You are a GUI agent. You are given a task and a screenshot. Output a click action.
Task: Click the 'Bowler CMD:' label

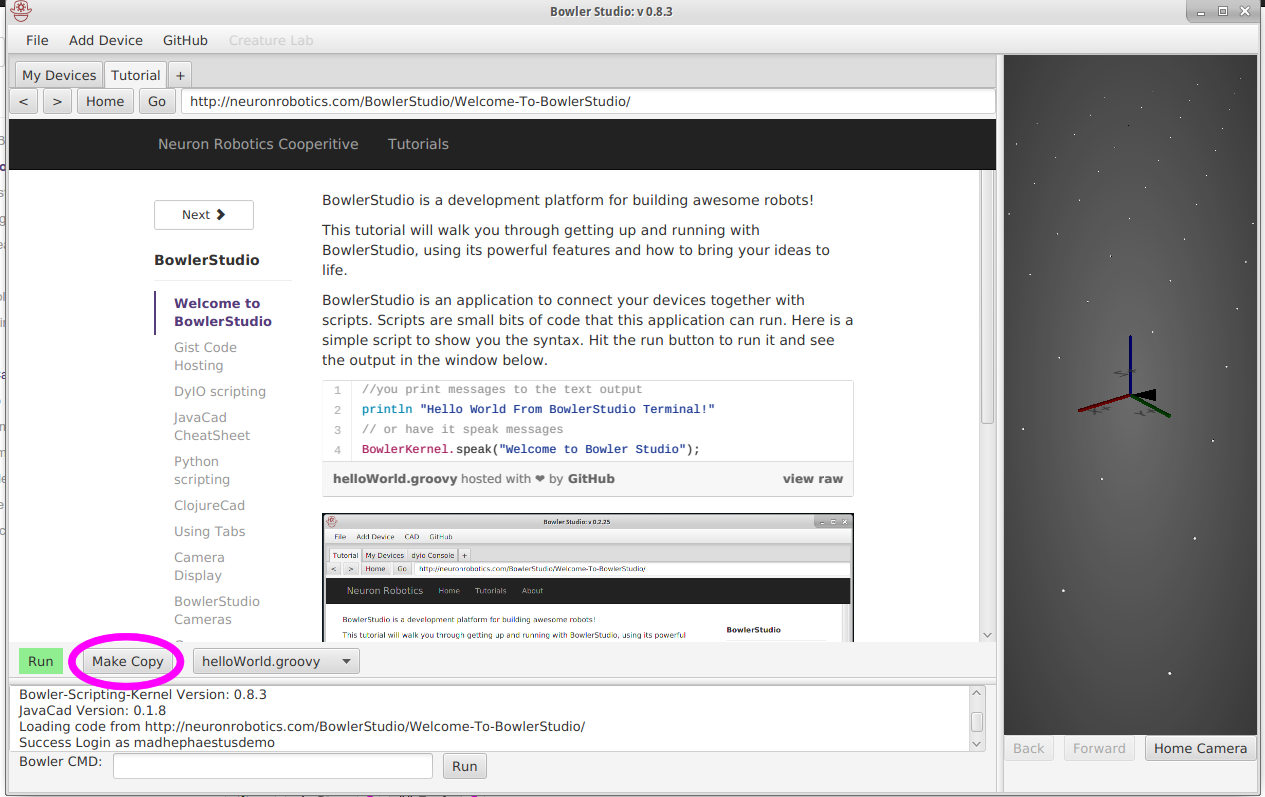click(60, 762)
